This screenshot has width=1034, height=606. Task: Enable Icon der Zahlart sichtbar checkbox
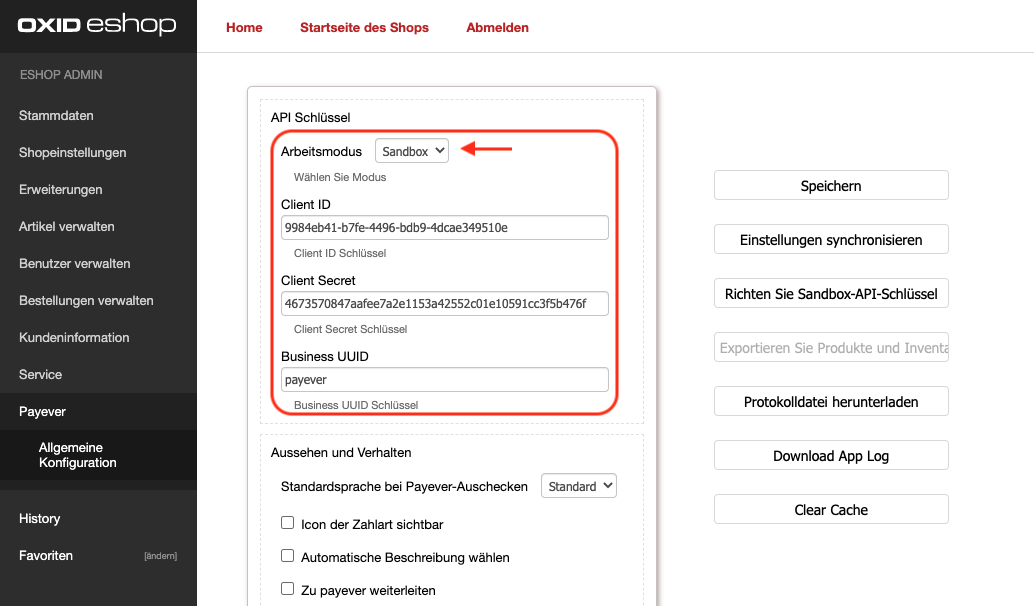click(288, 523)
